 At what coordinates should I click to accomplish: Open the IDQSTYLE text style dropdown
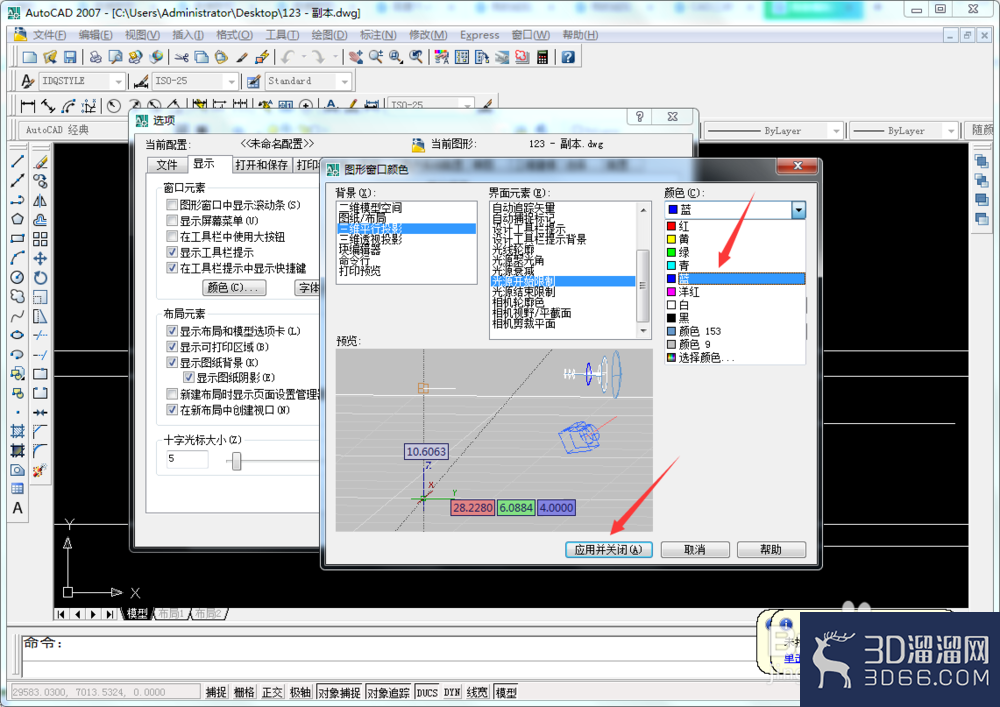coord(118,82)
